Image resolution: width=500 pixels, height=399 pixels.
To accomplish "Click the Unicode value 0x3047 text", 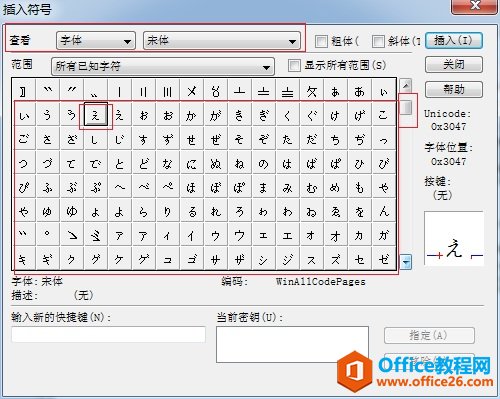I will (x=449, y=127).
